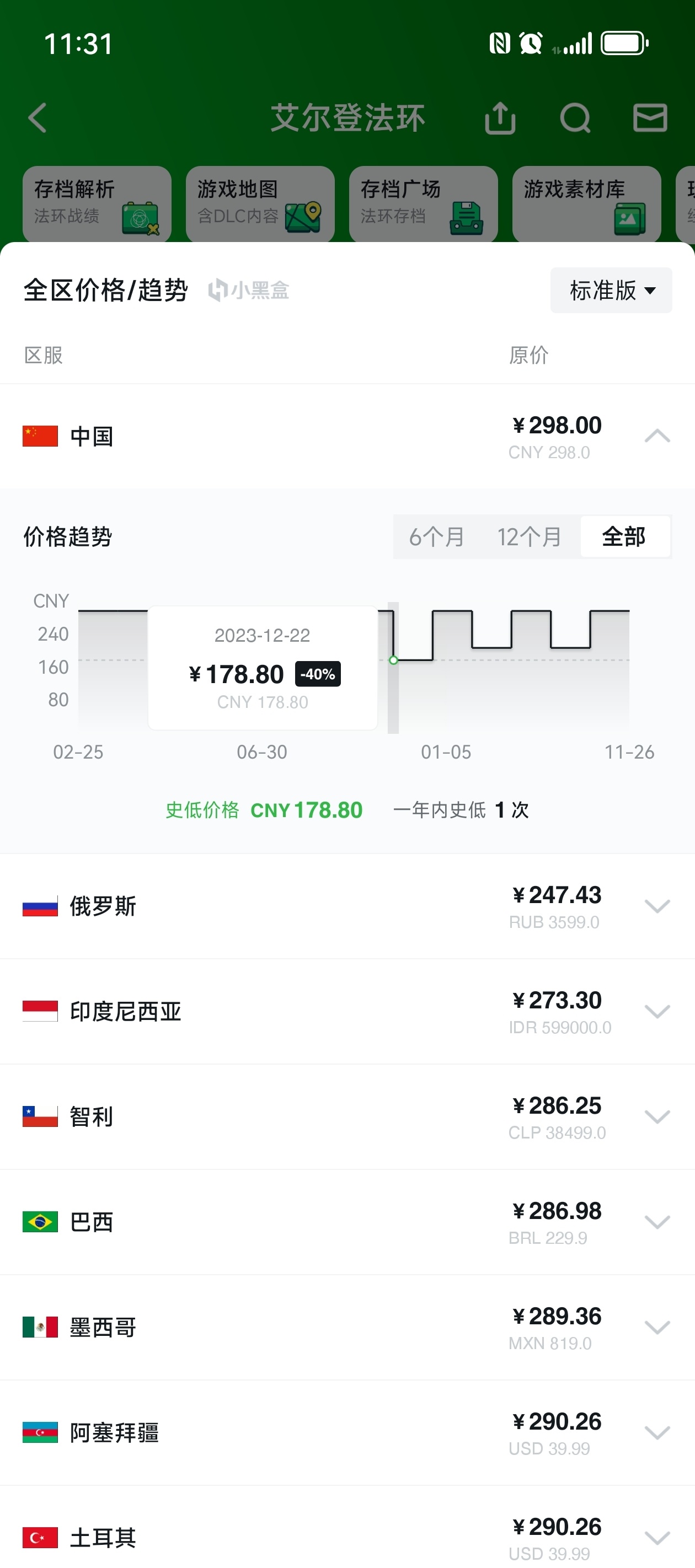Open 游戏素材库 shortcut card
The width and height of the screenshot is (695, 1568).
click(586, 203)
